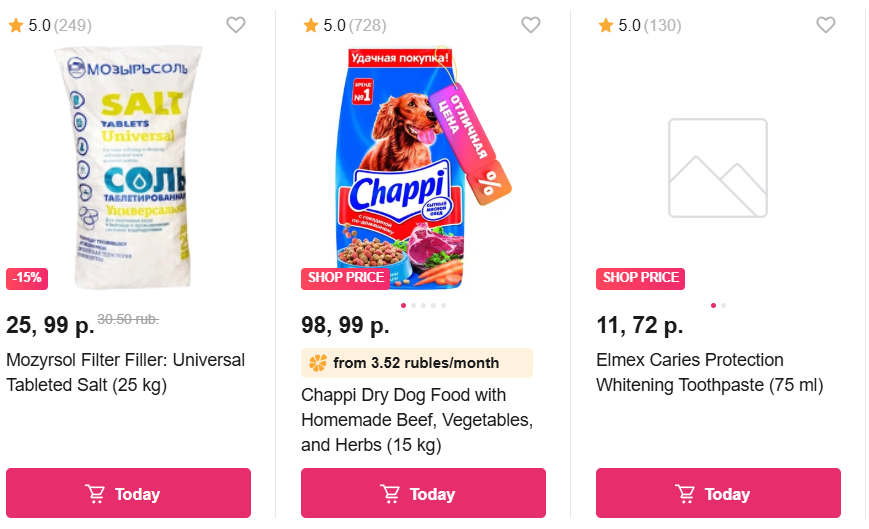This screenshot has width=869, height=529.
Task: Add Elmex toothpaste to favorites heart
Action: click(825, 25)
